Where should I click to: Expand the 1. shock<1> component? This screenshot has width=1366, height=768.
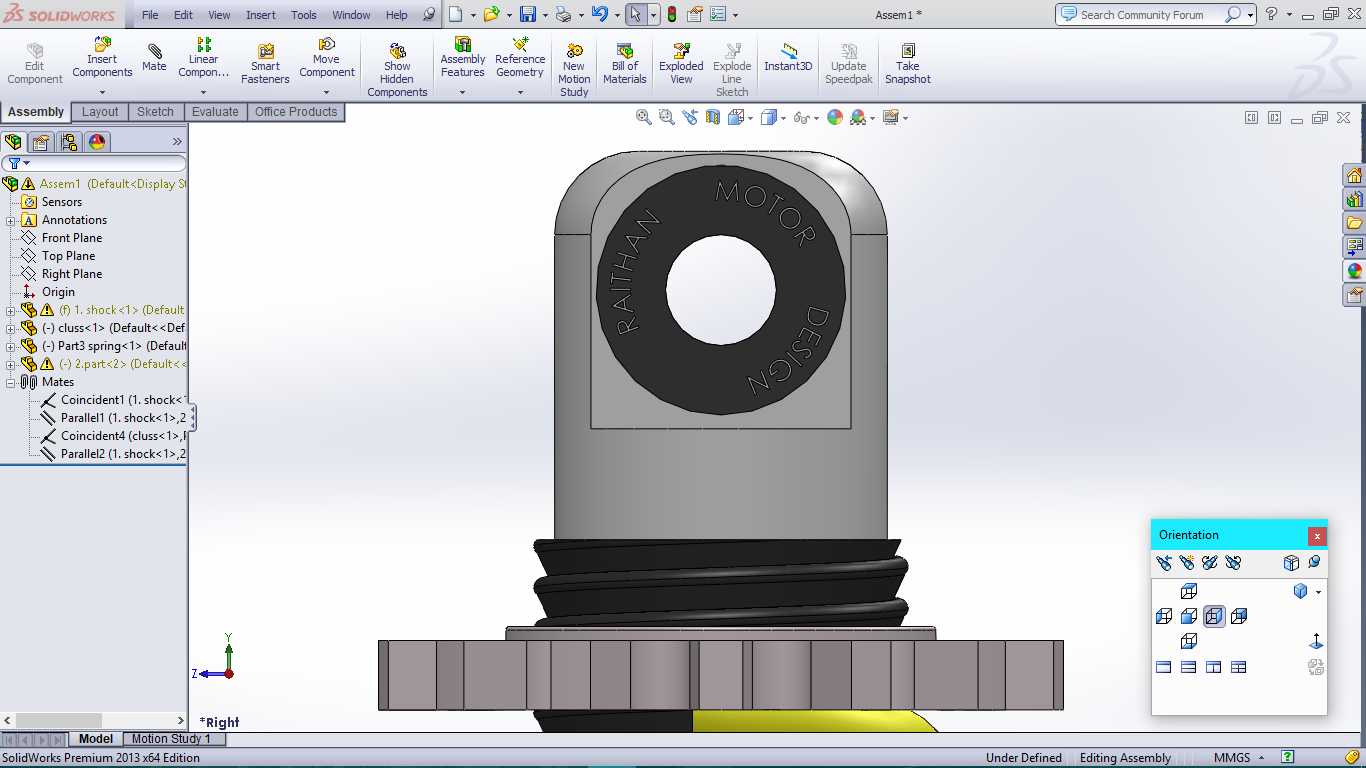[x=11, y=310]
